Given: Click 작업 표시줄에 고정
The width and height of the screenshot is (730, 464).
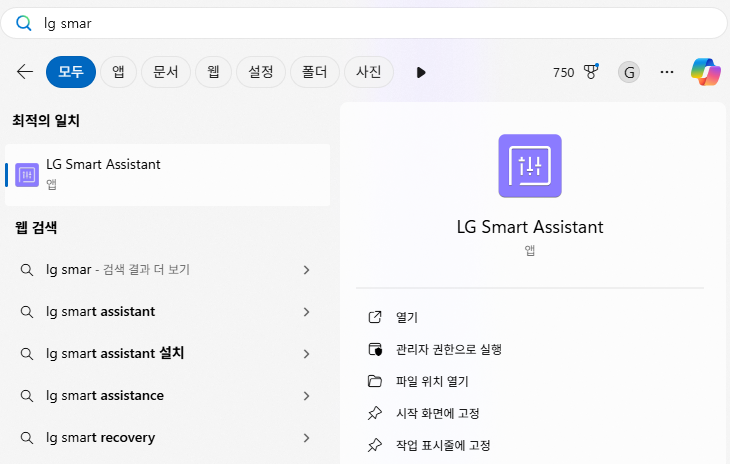Looking at the screenshot, I should click(x=443, y=445).
